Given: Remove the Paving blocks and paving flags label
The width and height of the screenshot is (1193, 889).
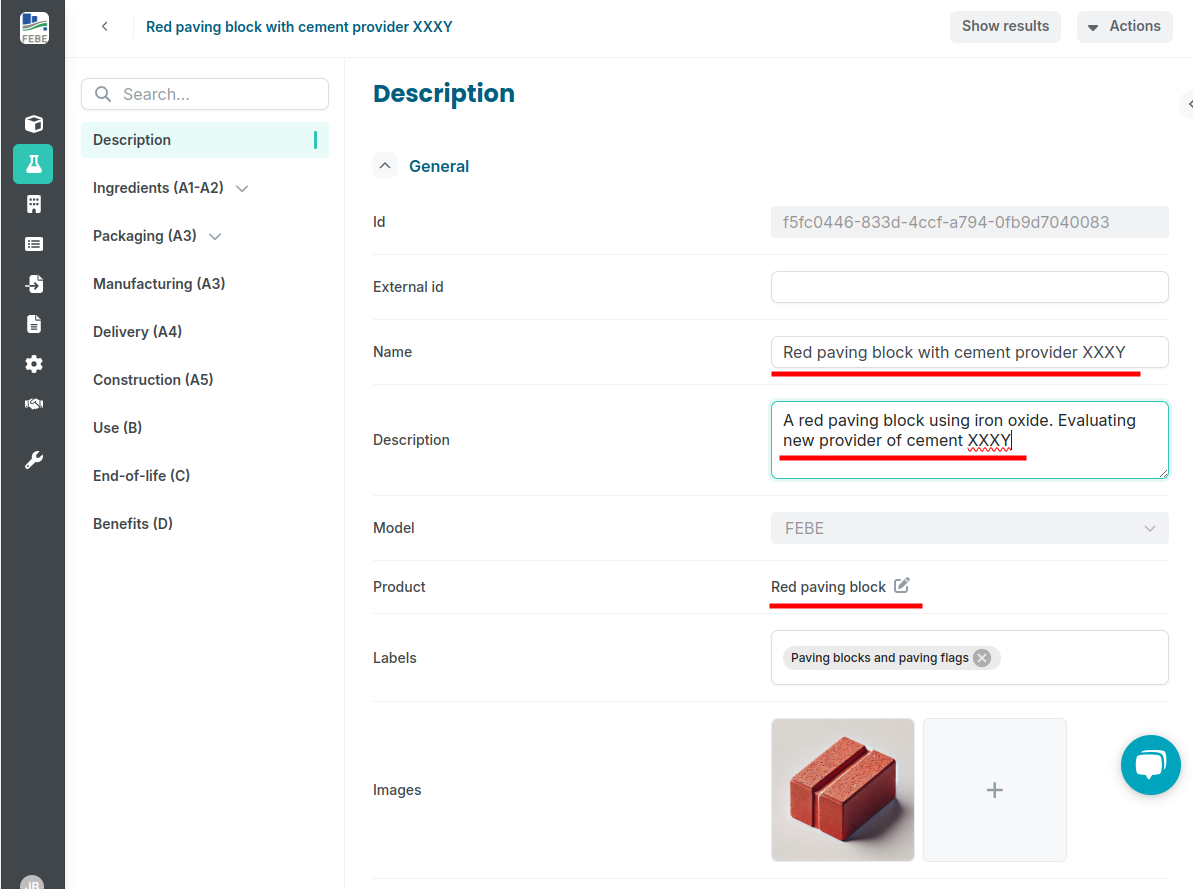Looking at the screenshot, I should click(982, 658).
